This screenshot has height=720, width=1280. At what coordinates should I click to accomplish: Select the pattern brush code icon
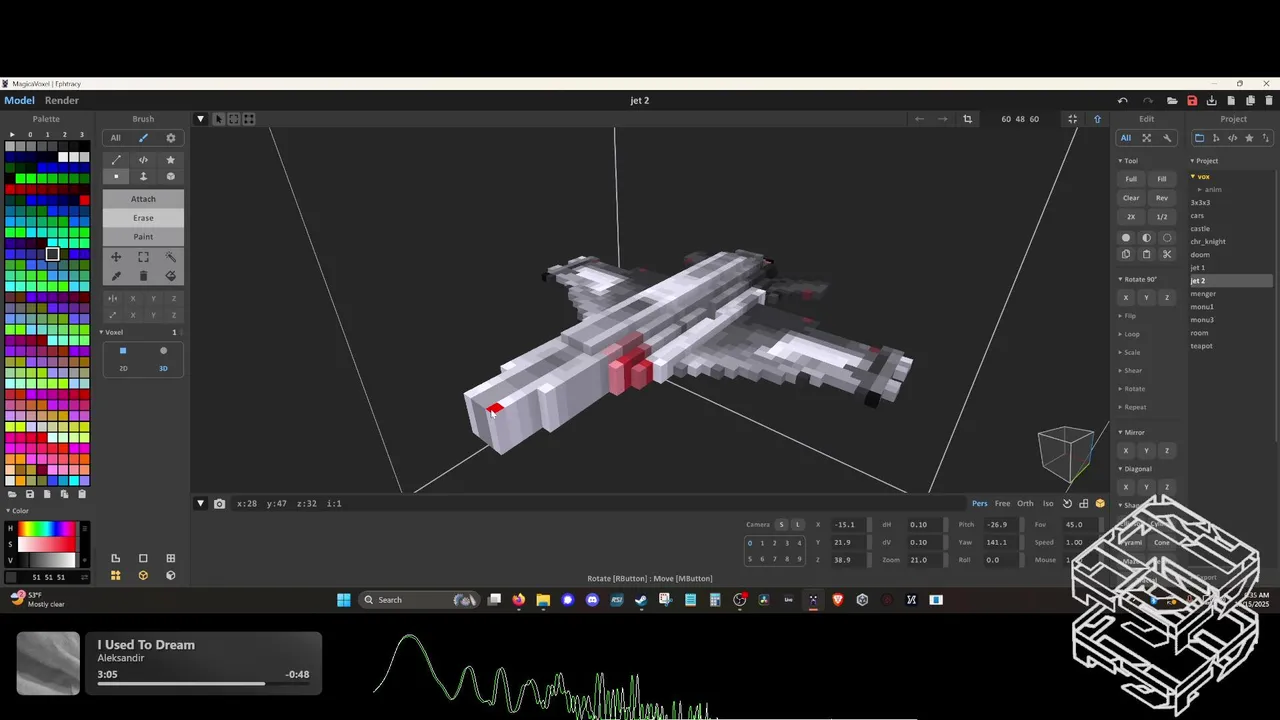143,160
